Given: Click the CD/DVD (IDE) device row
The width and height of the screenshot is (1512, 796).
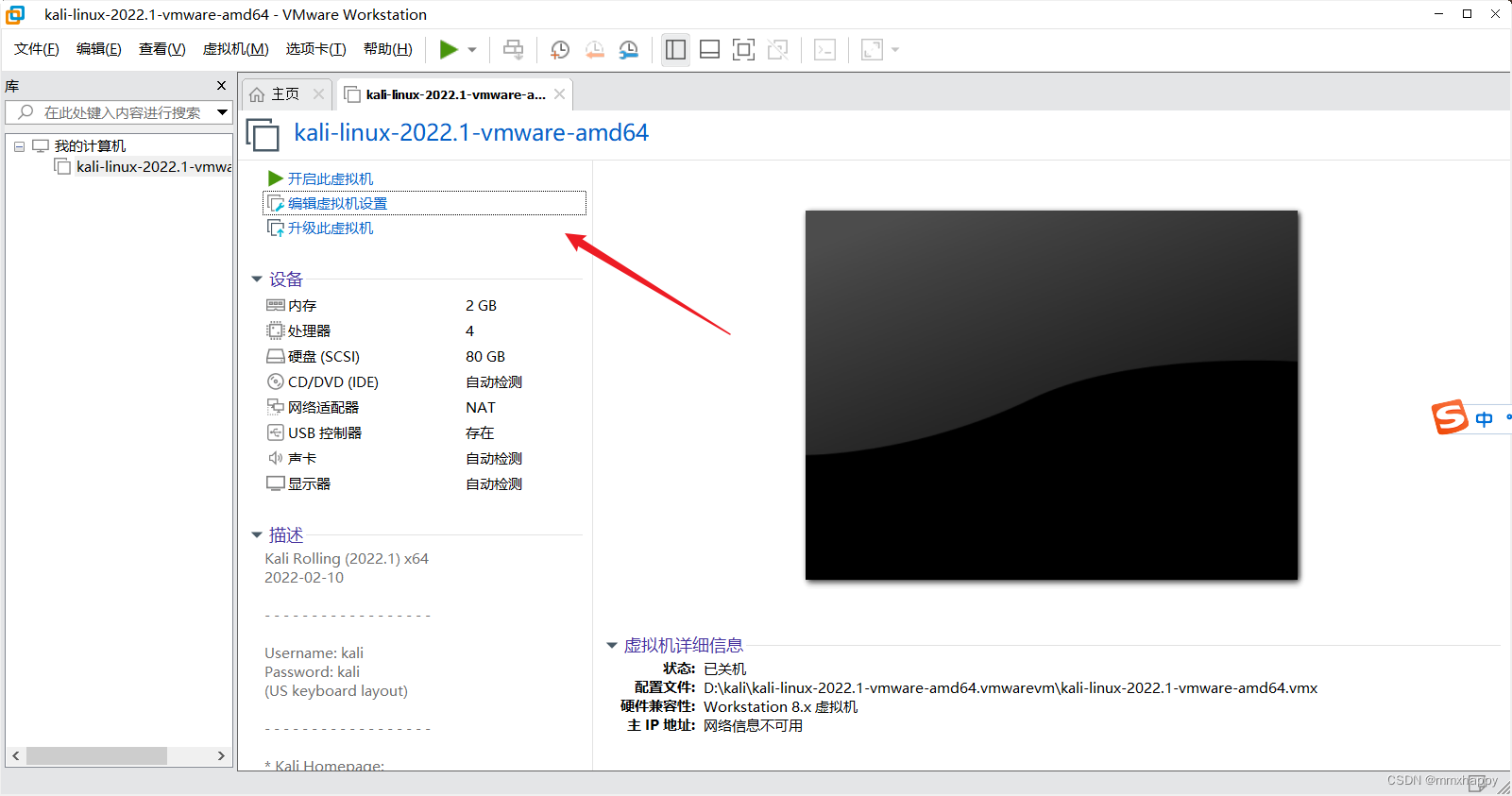Looking at the screenshot, I should click(x=423, y=382).
